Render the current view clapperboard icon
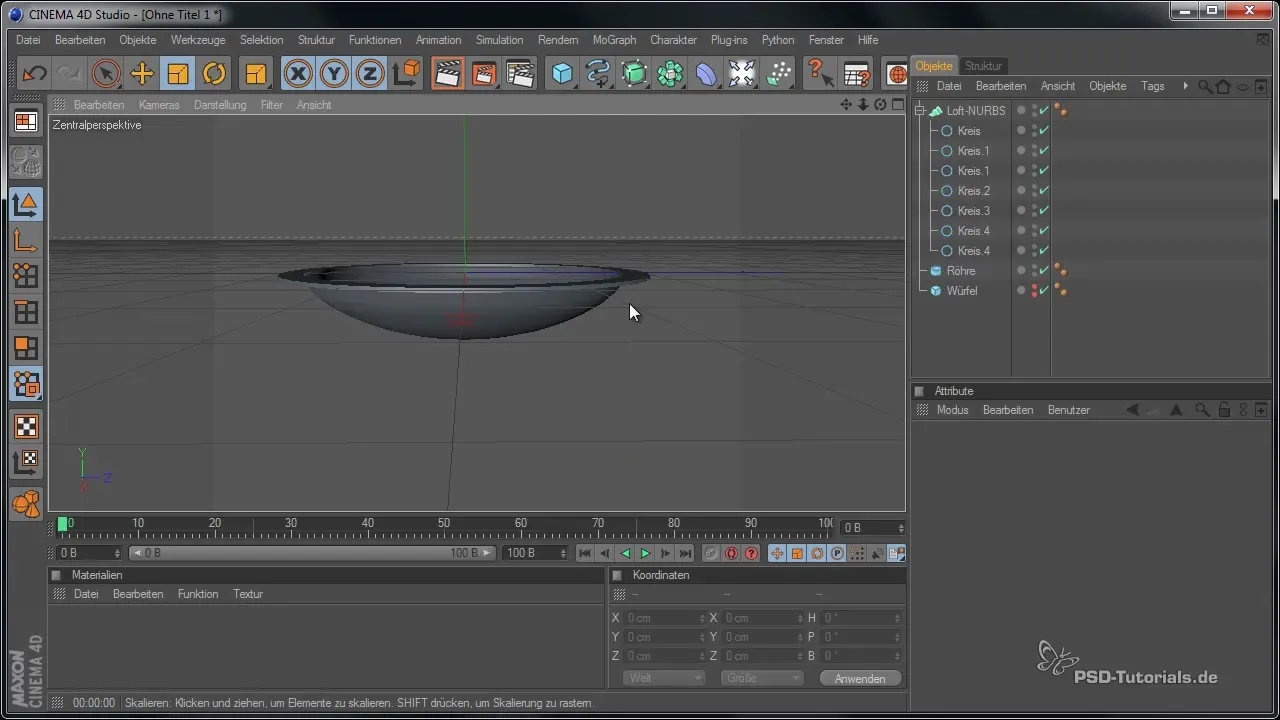Image resolution: width=1280 pixels, height=720 pixels. coord(447,73)
